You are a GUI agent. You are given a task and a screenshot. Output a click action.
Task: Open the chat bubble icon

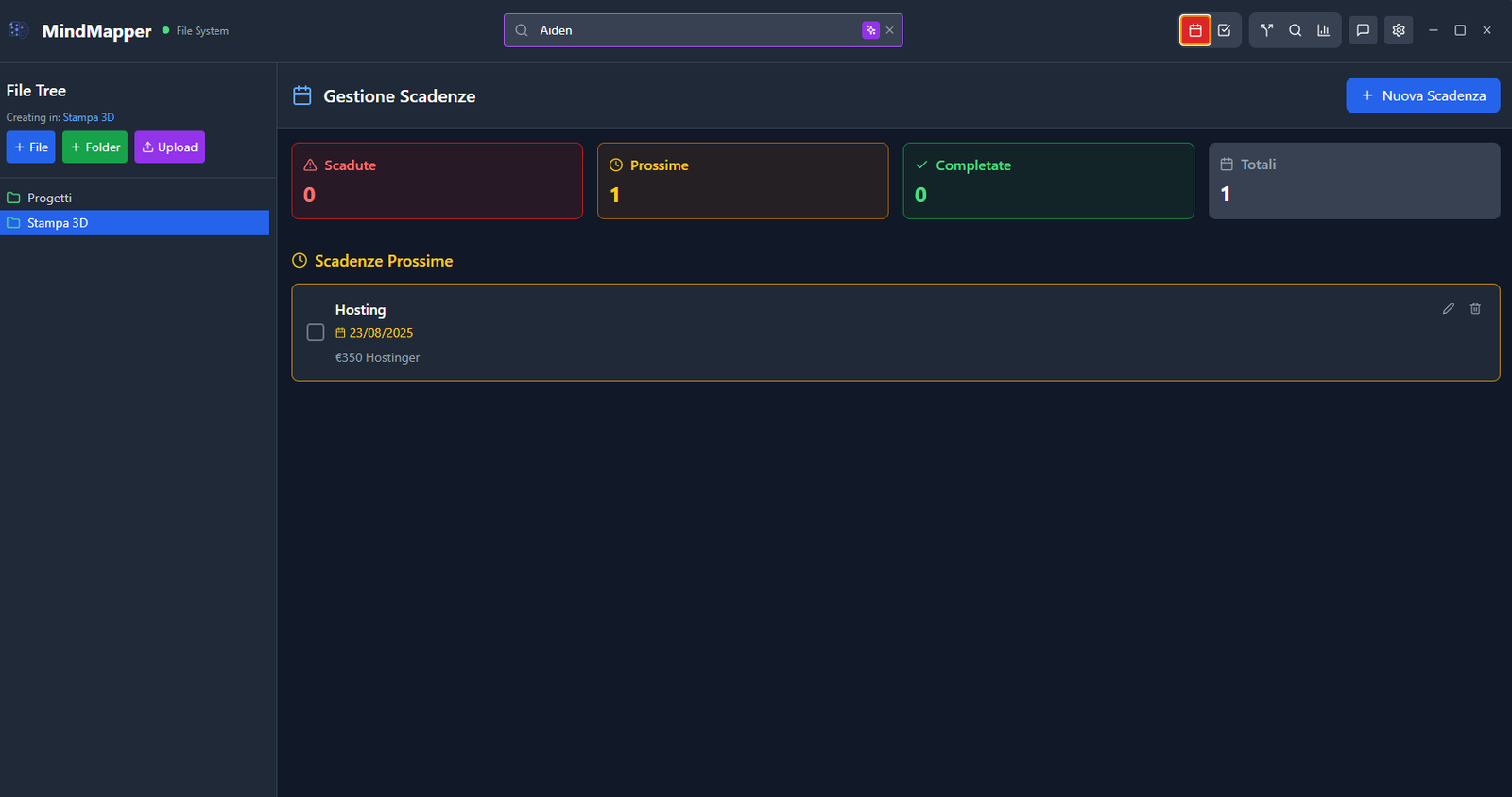(x=1363, y=30)
